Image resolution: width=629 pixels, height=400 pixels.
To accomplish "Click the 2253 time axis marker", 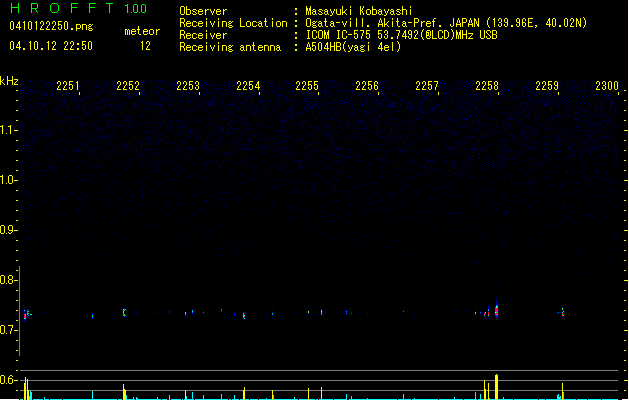I will pos(188,85).
